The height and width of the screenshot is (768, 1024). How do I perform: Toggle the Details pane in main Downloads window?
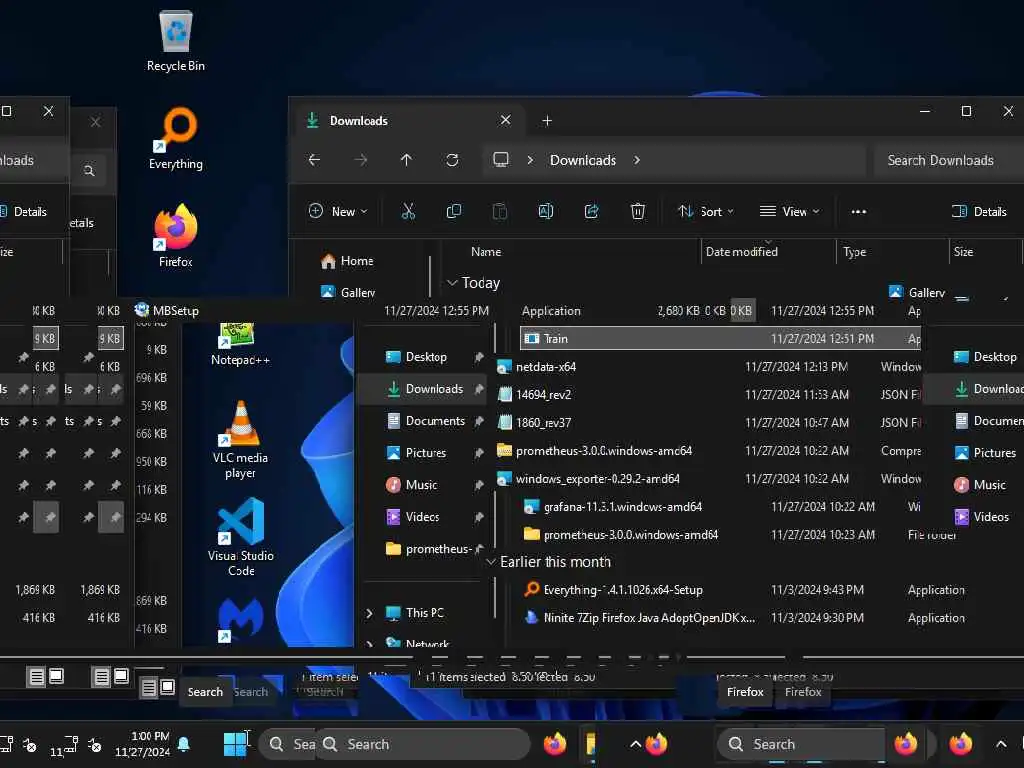(x=979, y=212)
